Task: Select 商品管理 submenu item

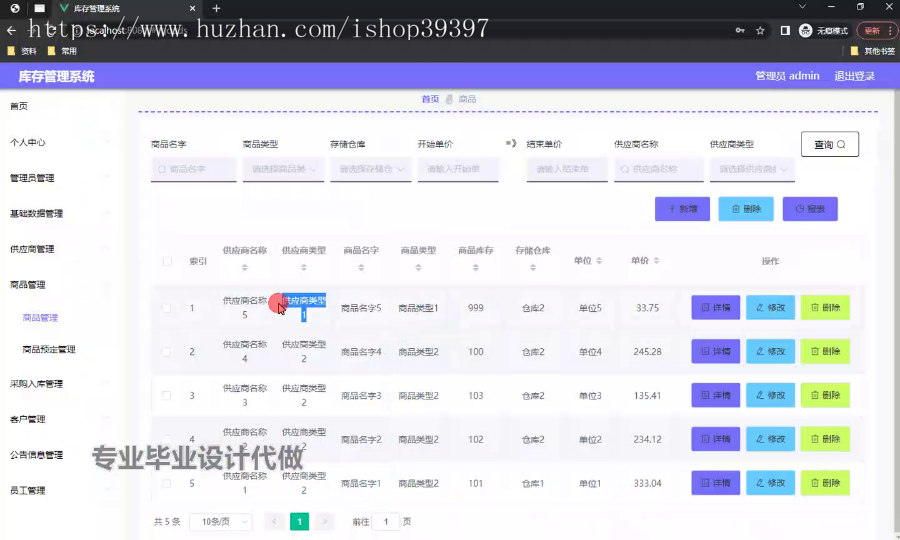Action: 40,317
